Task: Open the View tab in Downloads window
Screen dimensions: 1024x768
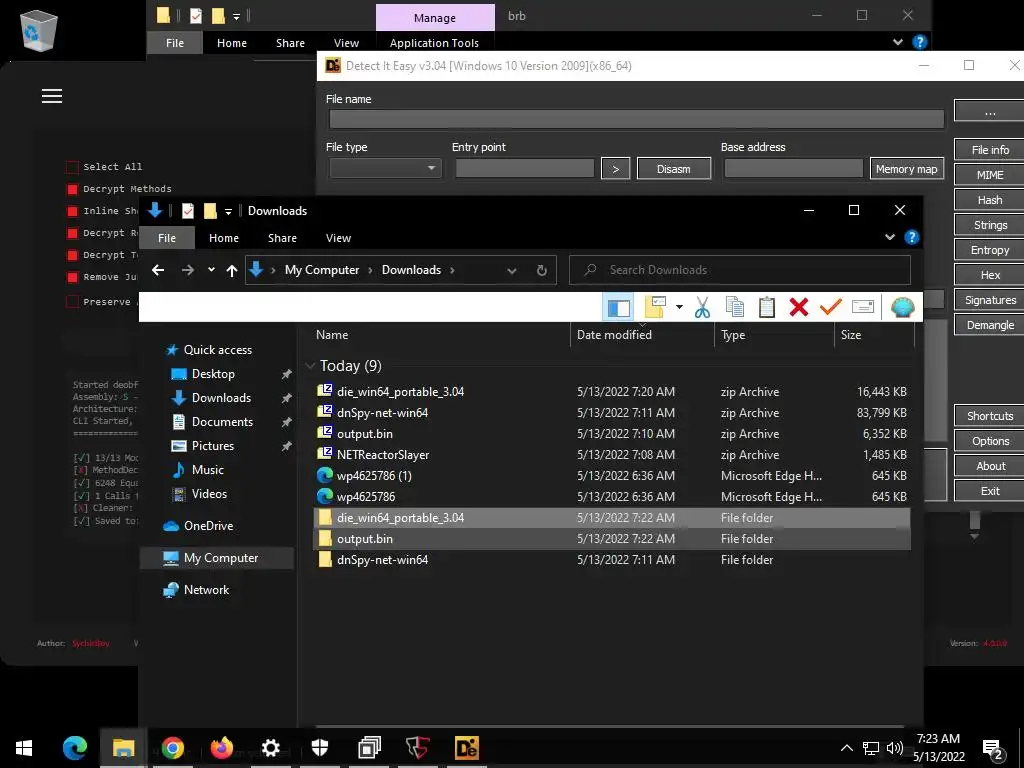Action: (x=338, y=238)
